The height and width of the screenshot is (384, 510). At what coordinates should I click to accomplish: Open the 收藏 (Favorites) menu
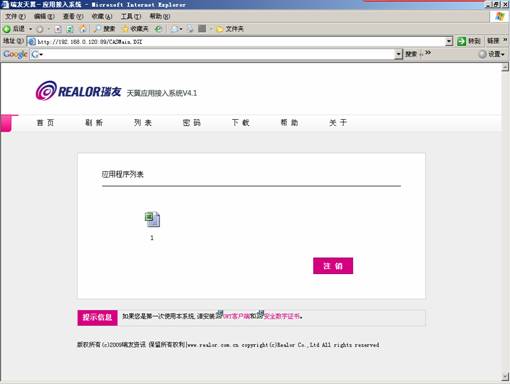[102, 16]
